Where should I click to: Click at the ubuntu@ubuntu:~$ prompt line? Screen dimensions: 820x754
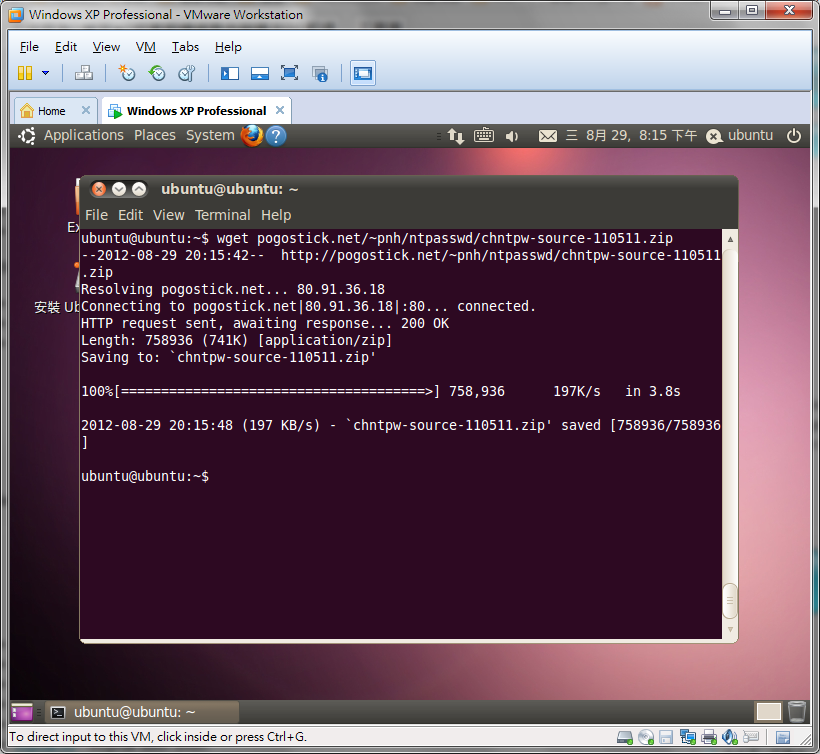coord(145,476)
